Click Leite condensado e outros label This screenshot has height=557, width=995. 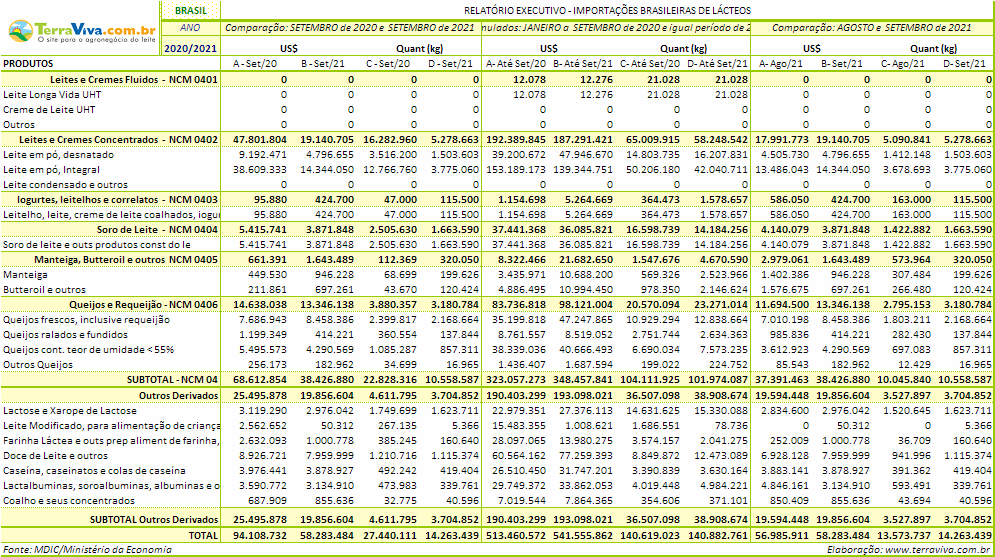tap(65, 185)
